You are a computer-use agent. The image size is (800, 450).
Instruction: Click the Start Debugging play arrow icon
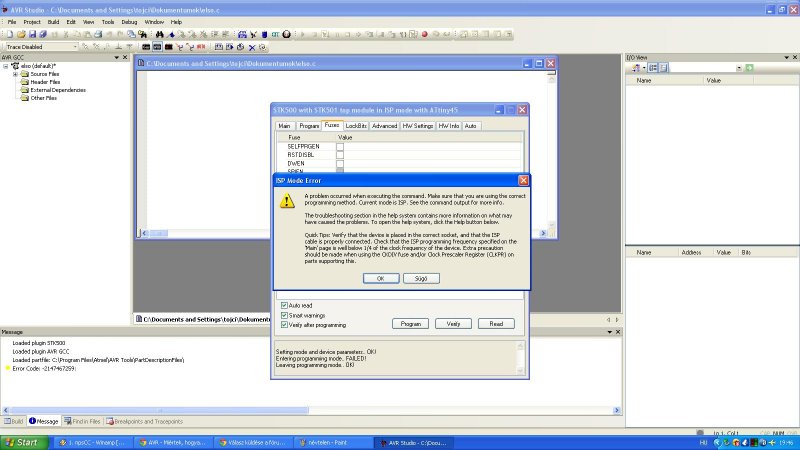click(303, 34)
